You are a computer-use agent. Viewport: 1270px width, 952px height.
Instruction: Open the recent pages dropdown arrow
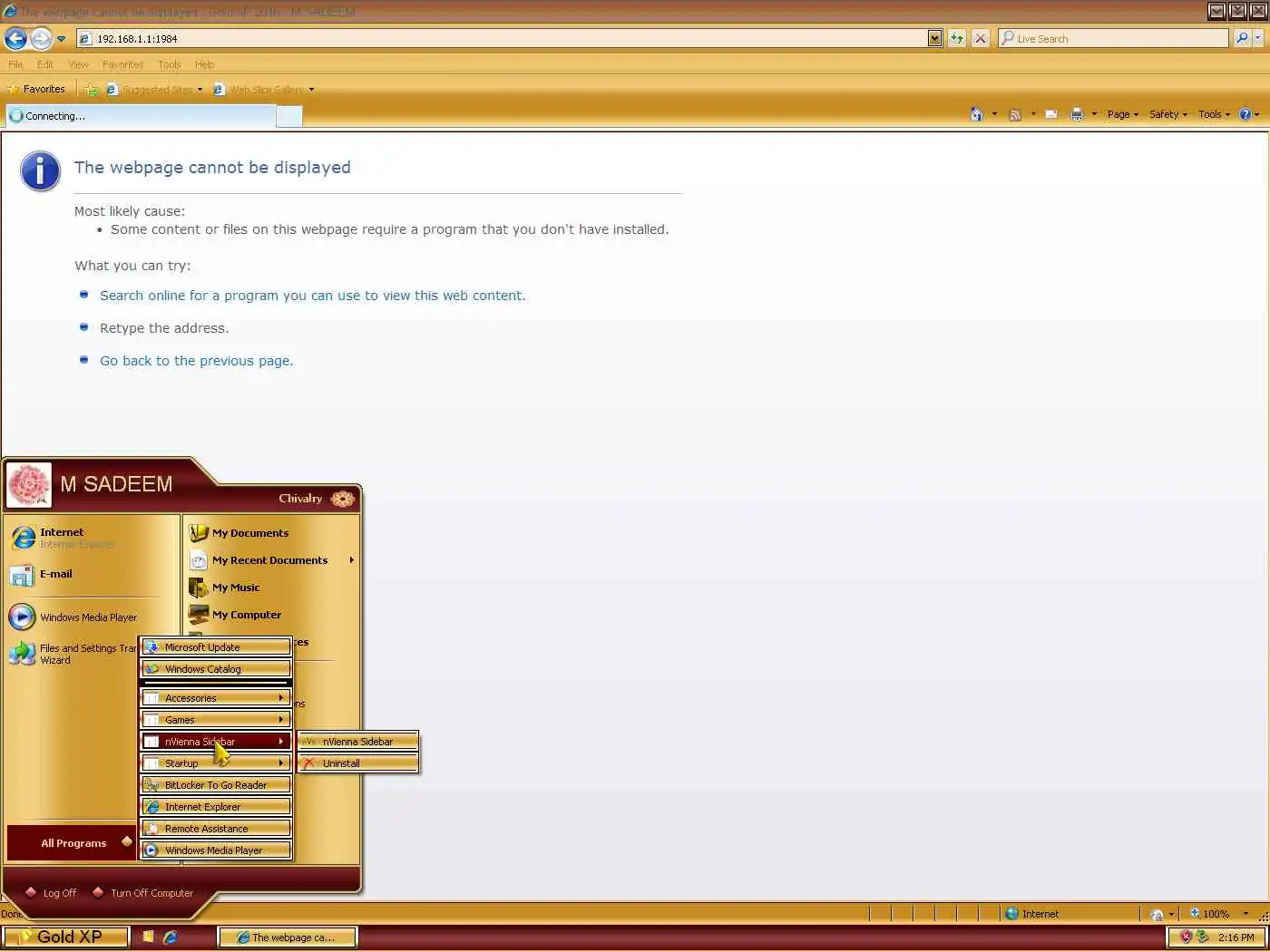click(x=61, y=39)
